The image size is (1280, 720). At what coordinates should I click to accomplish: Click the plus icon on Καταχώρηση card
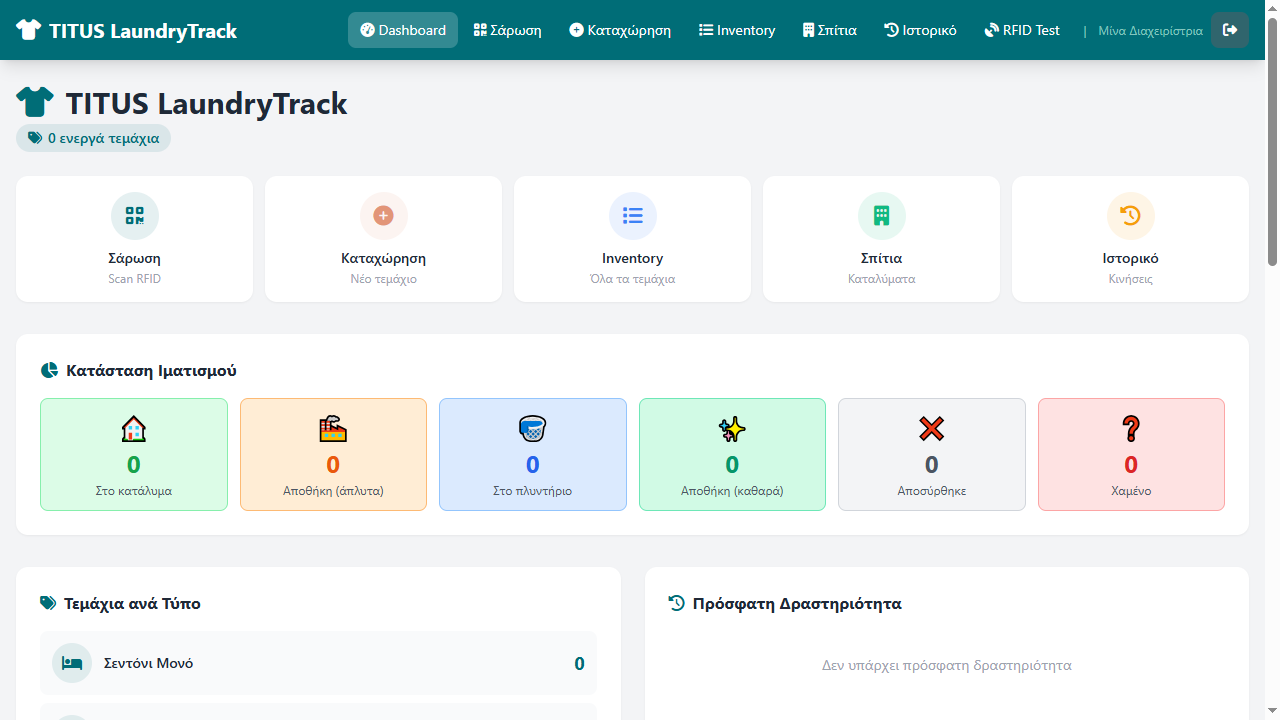pos(384,216)
